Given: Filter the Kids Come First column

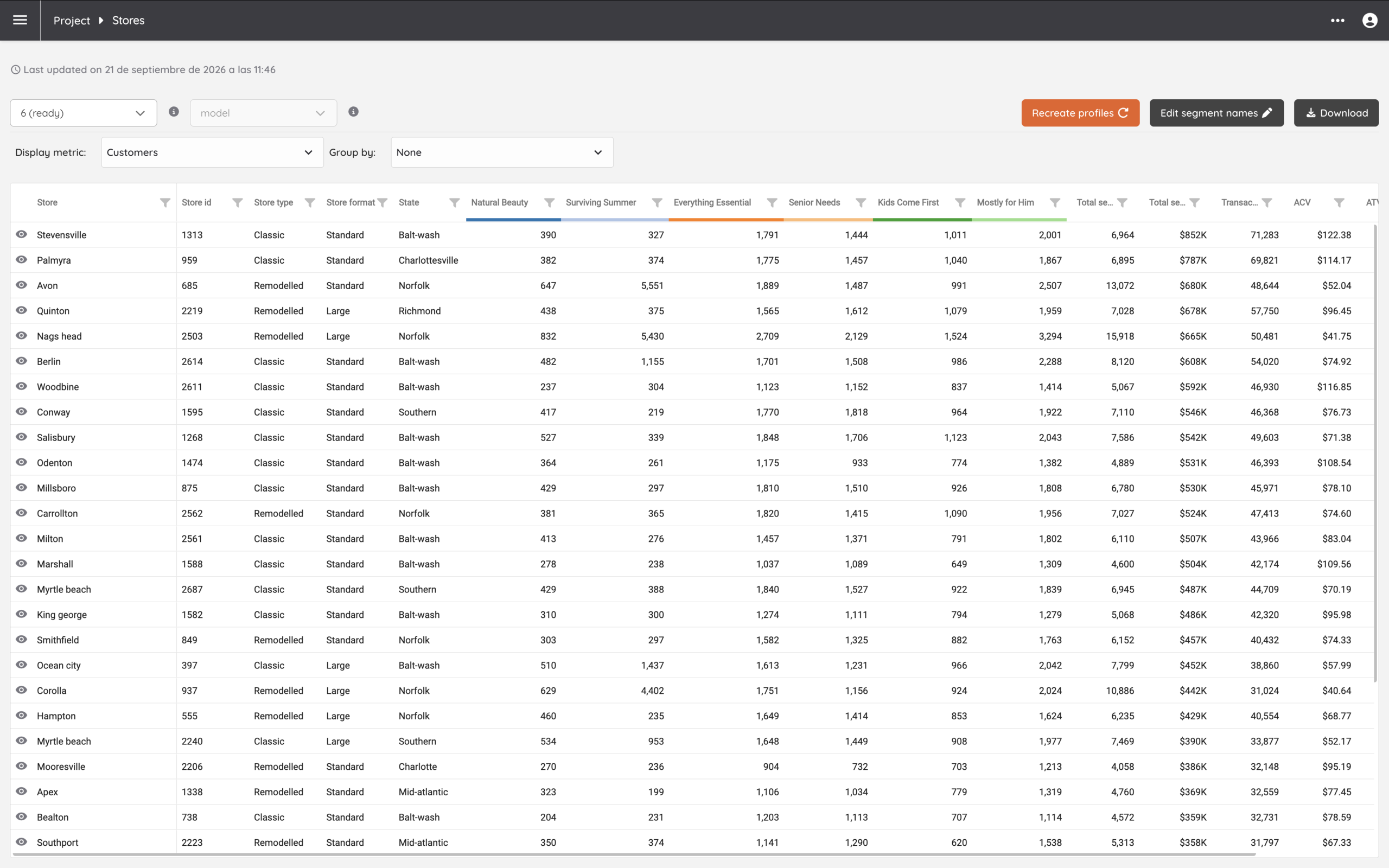Looking at the screenshot, I should (960, 203).
